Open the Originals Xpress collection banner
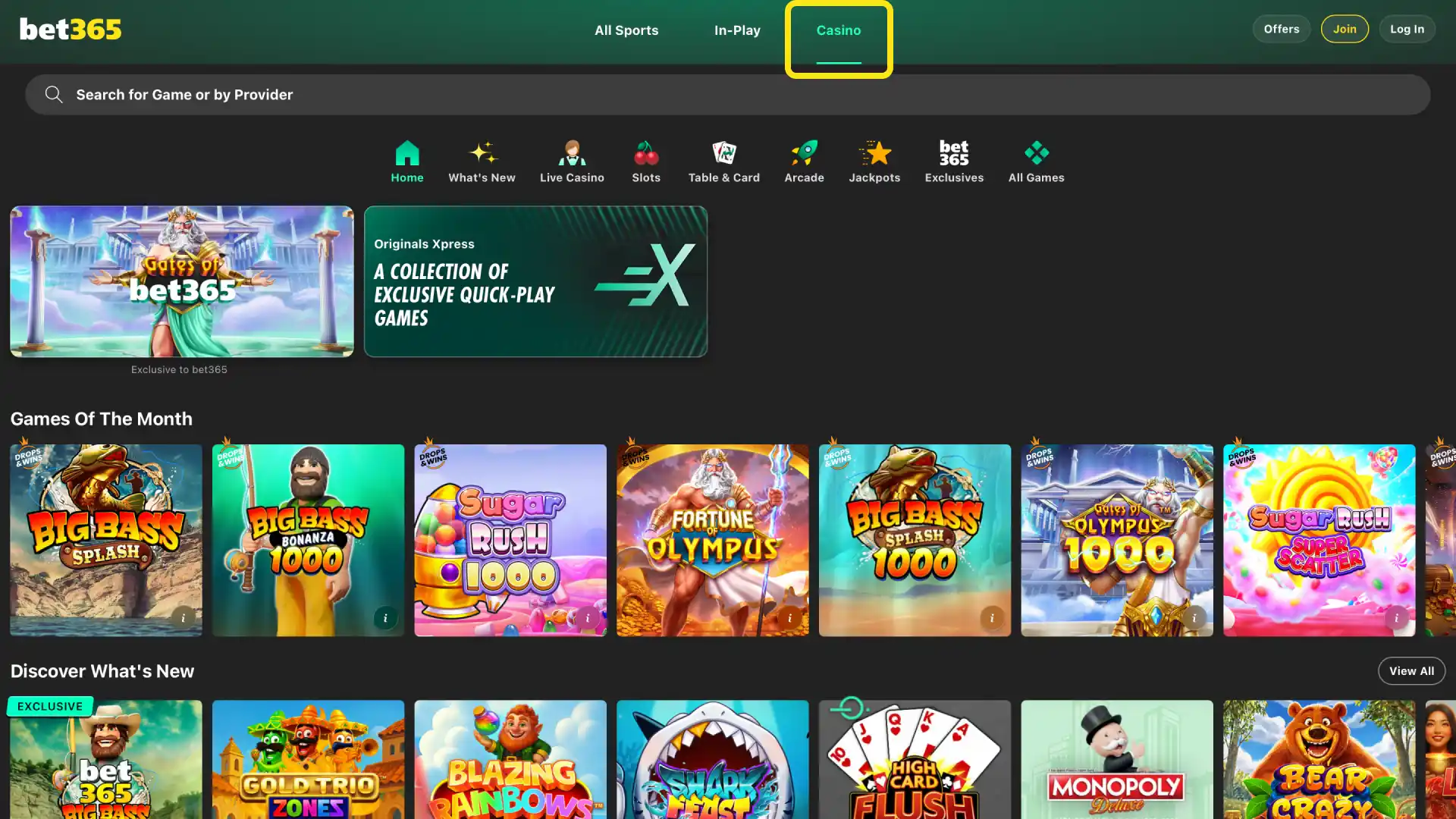Image resolution: width=1456 pixels, height=819 pixels. click(x=535, y=281)
